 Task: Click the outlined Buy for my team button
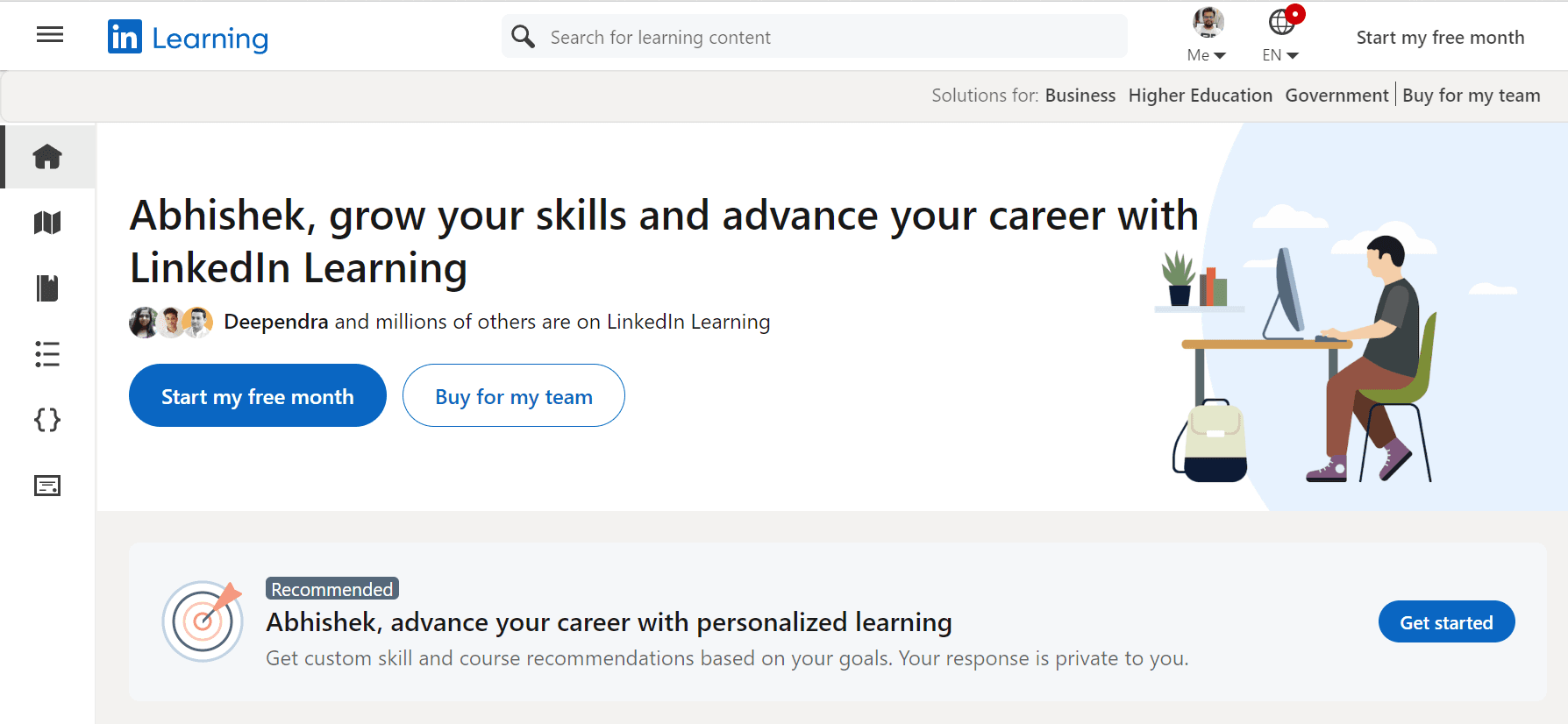pos(514,396)
